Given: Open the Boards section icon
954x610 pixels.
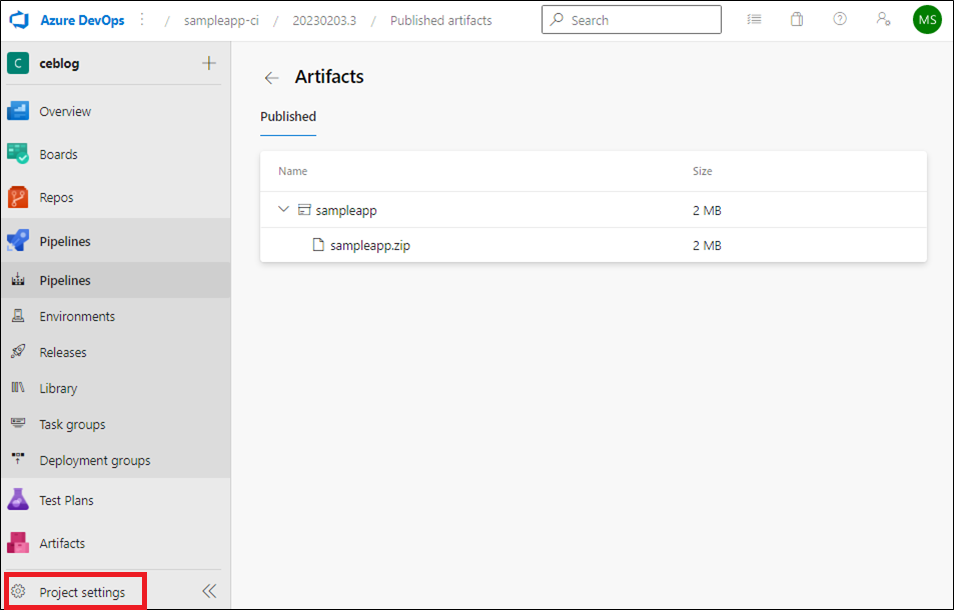Looking at the screenshot, I should pos(18,154).
